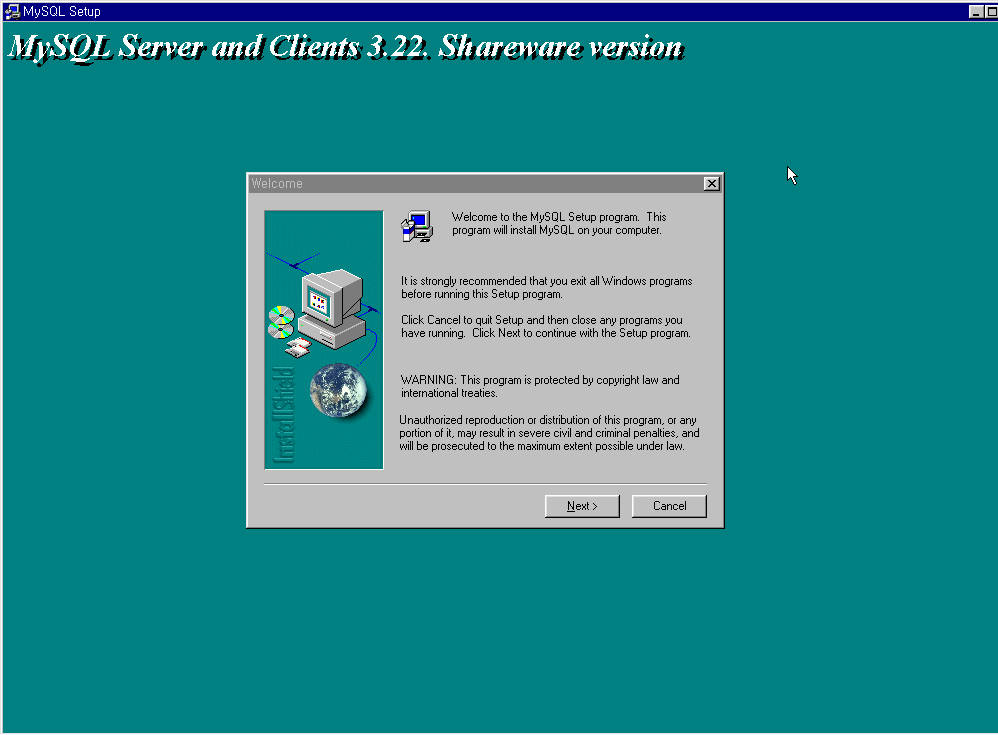Viewport: 998px width, 735px height.
Task: Click Next to continue the MySQL setup
Action: click(x=582, y=506)
